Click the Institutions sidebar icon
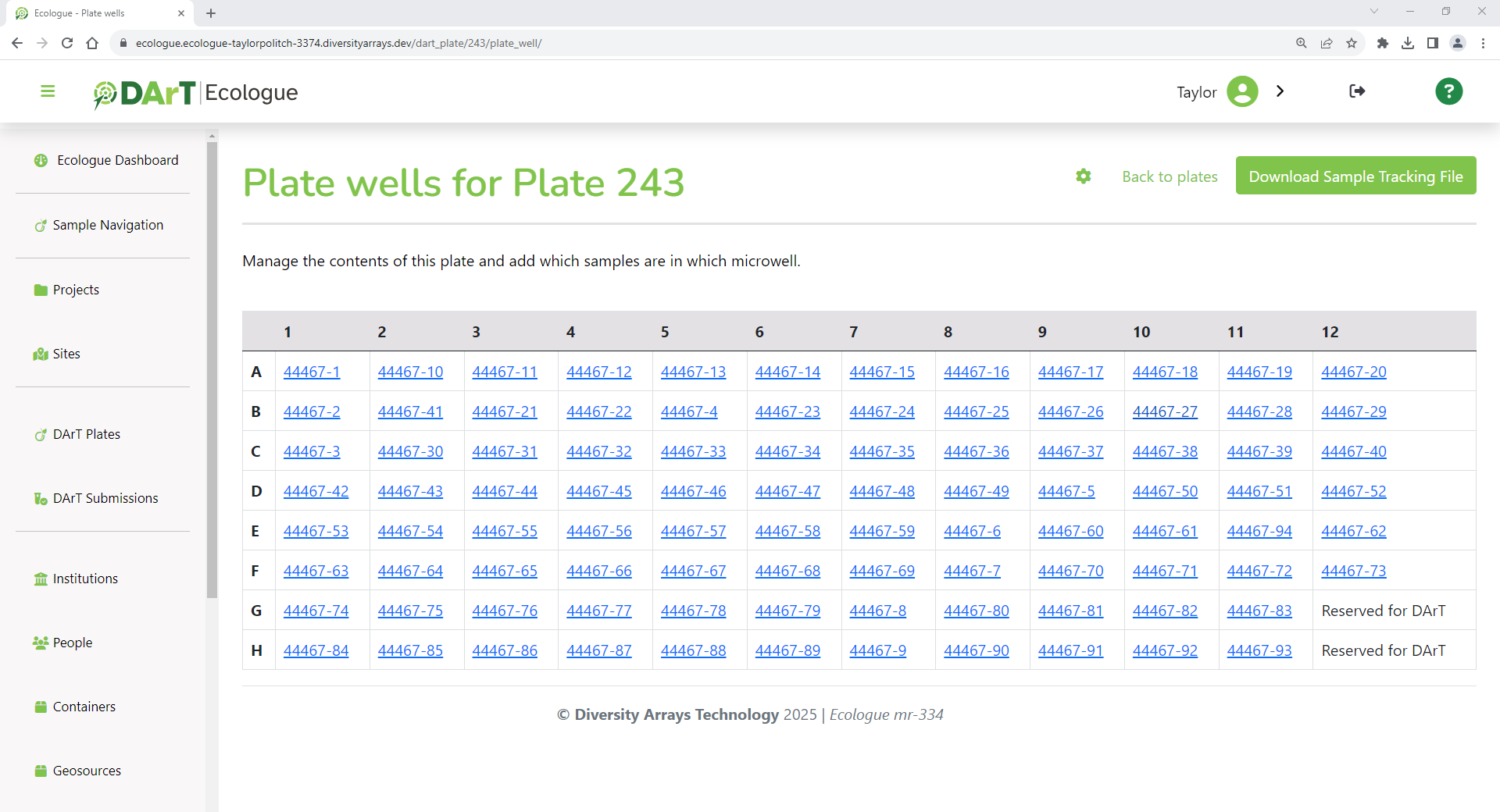Image resolution: width=1500 pixels, height=812 pixels. 40,579
